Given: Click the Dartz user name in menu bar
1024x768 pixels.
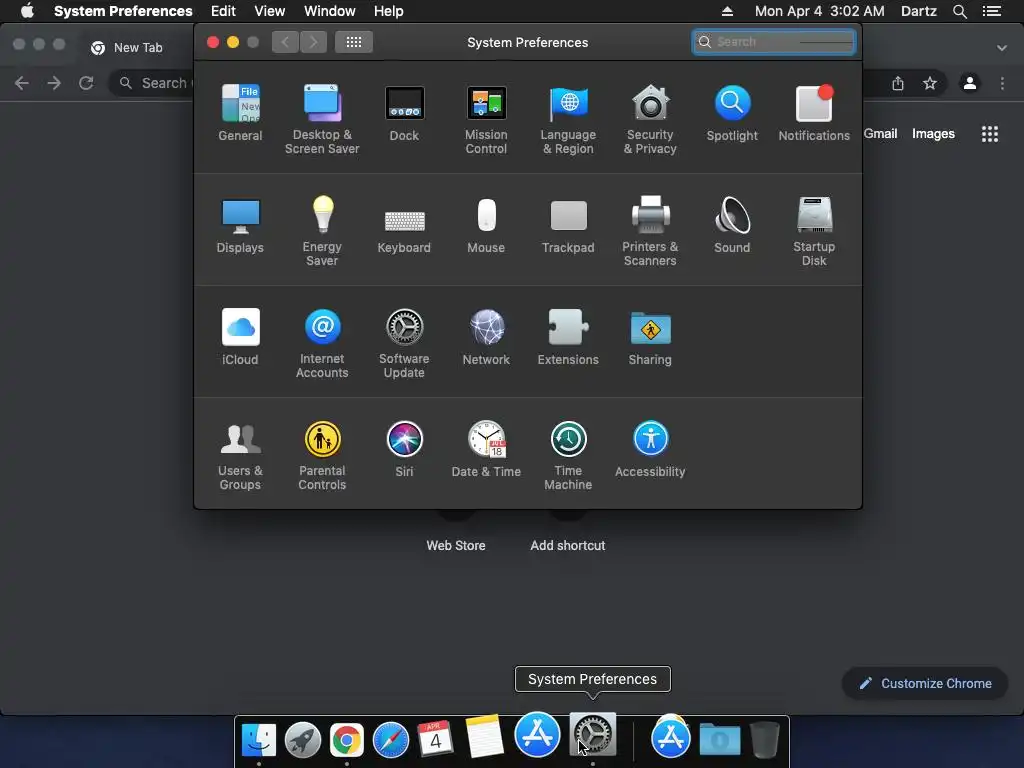Looking at the screenshot, I should (x=918, y=11).
